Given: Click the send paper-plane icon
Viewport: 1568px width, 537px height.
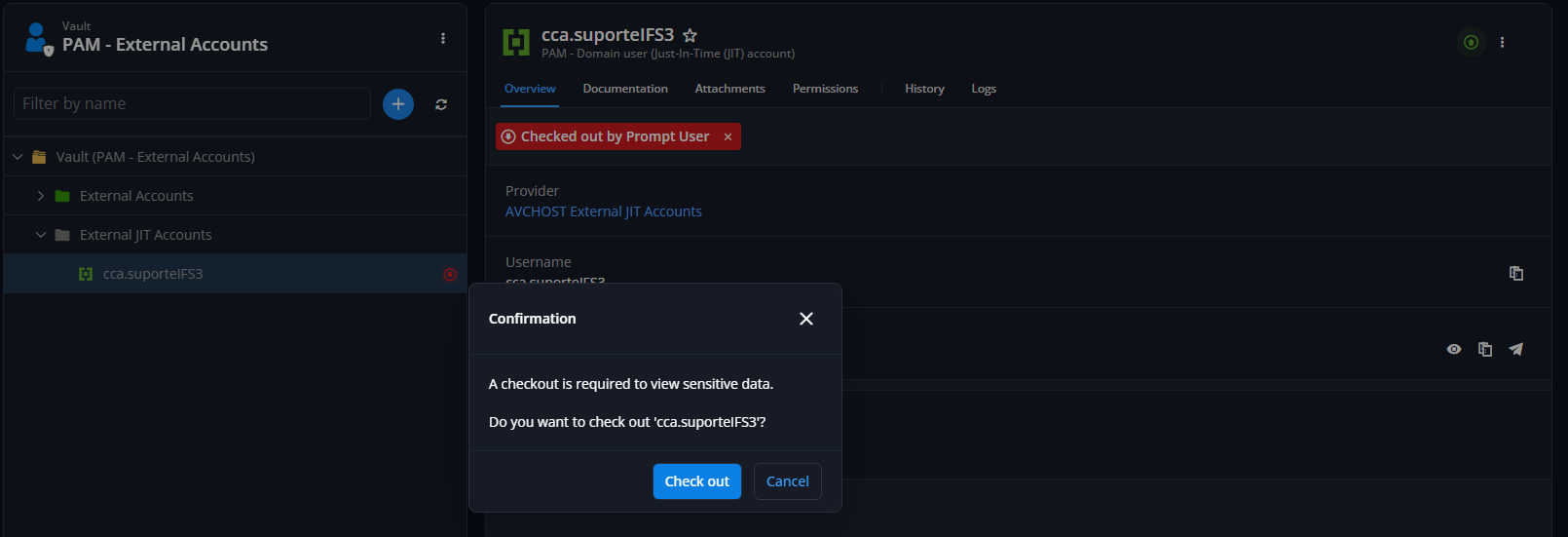Looking at the screenshot, I should 1516,349.
